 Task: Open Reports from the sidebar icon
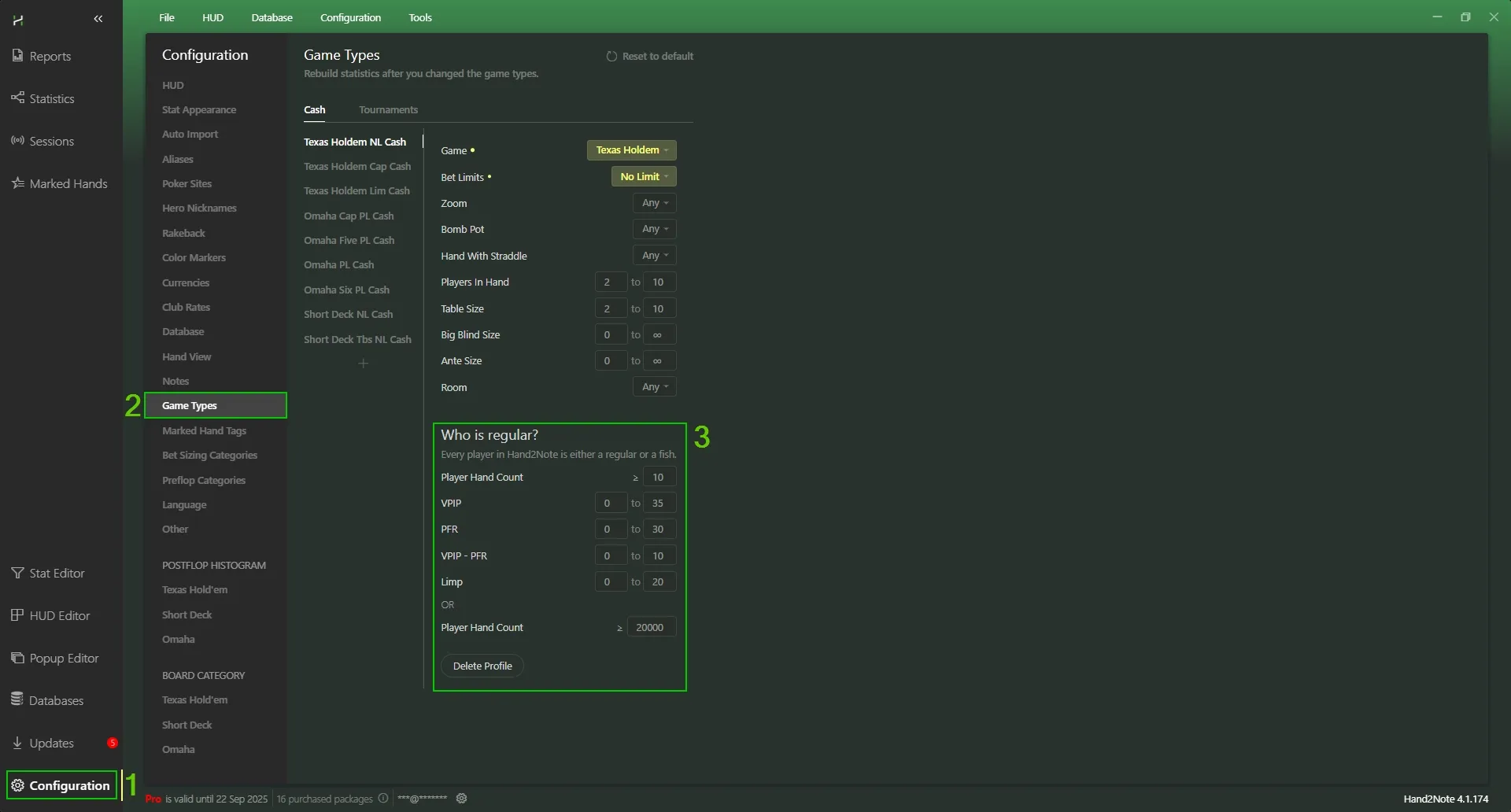point(17,56)
